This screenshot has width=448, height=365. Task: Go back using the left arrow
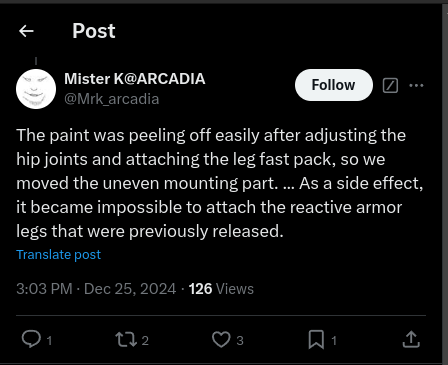tap(26, 31)
